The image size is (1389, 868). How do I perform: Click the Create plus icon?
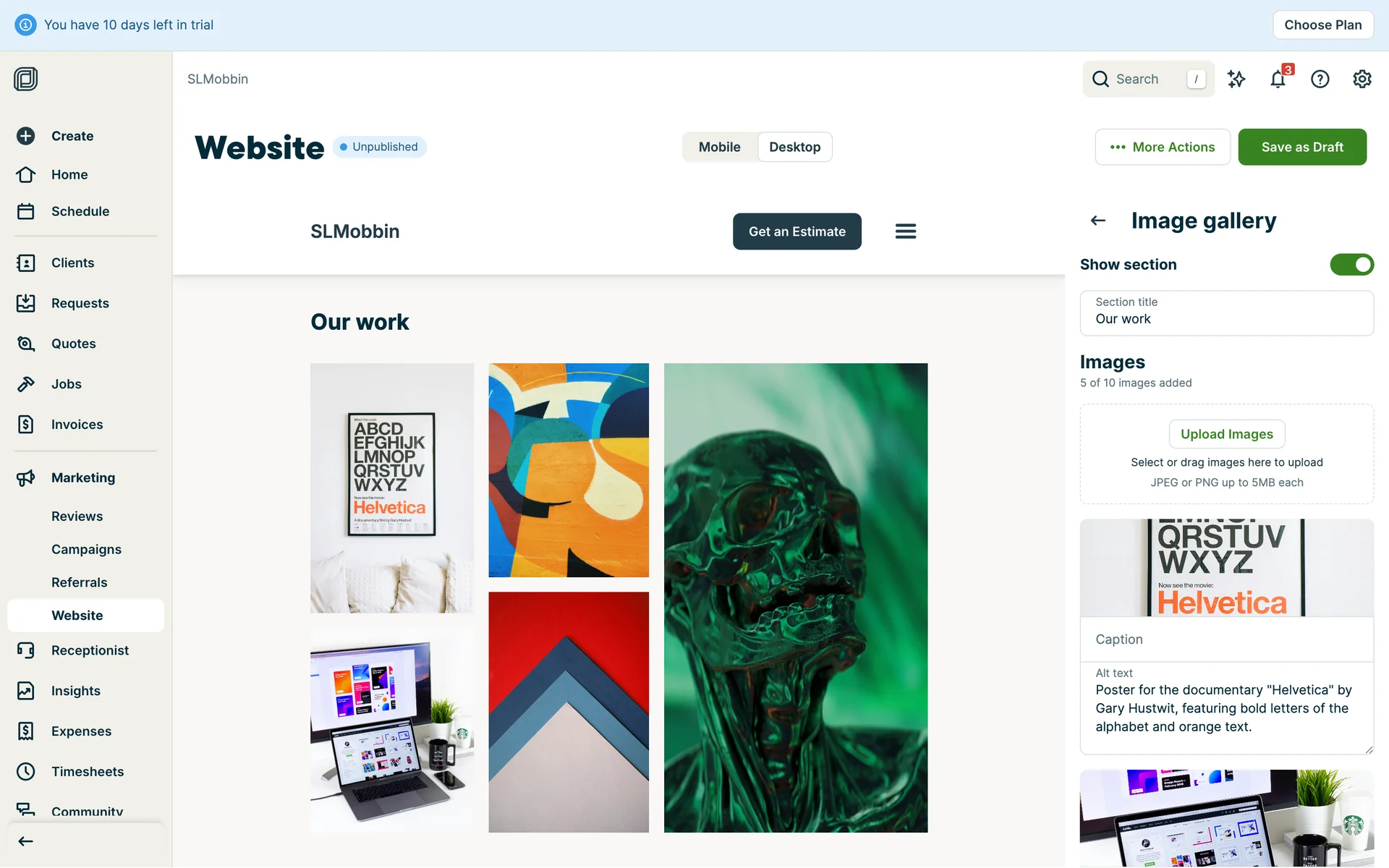(x=26, y=136)
